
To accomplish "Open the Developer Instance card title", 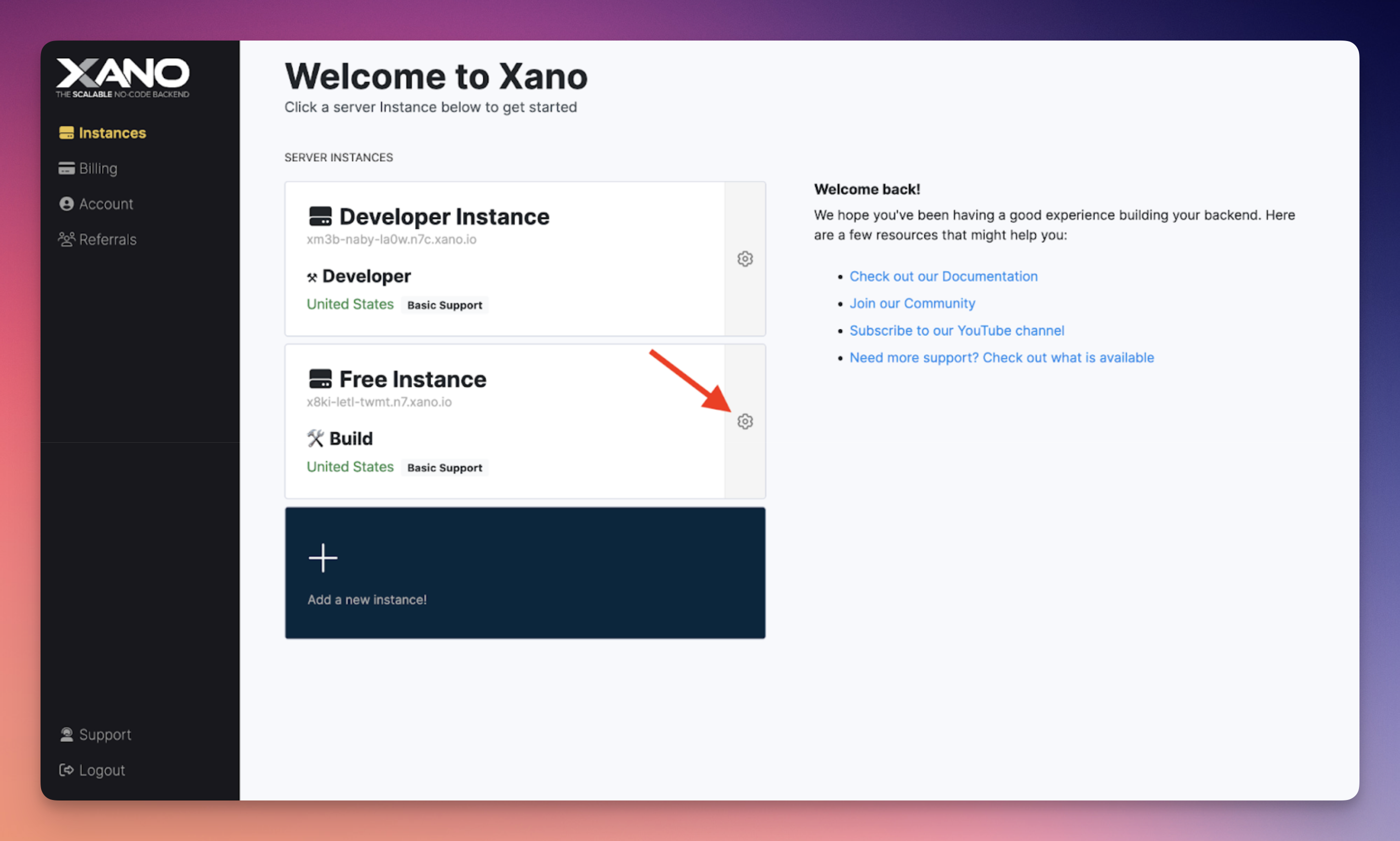I will [444, 216].
